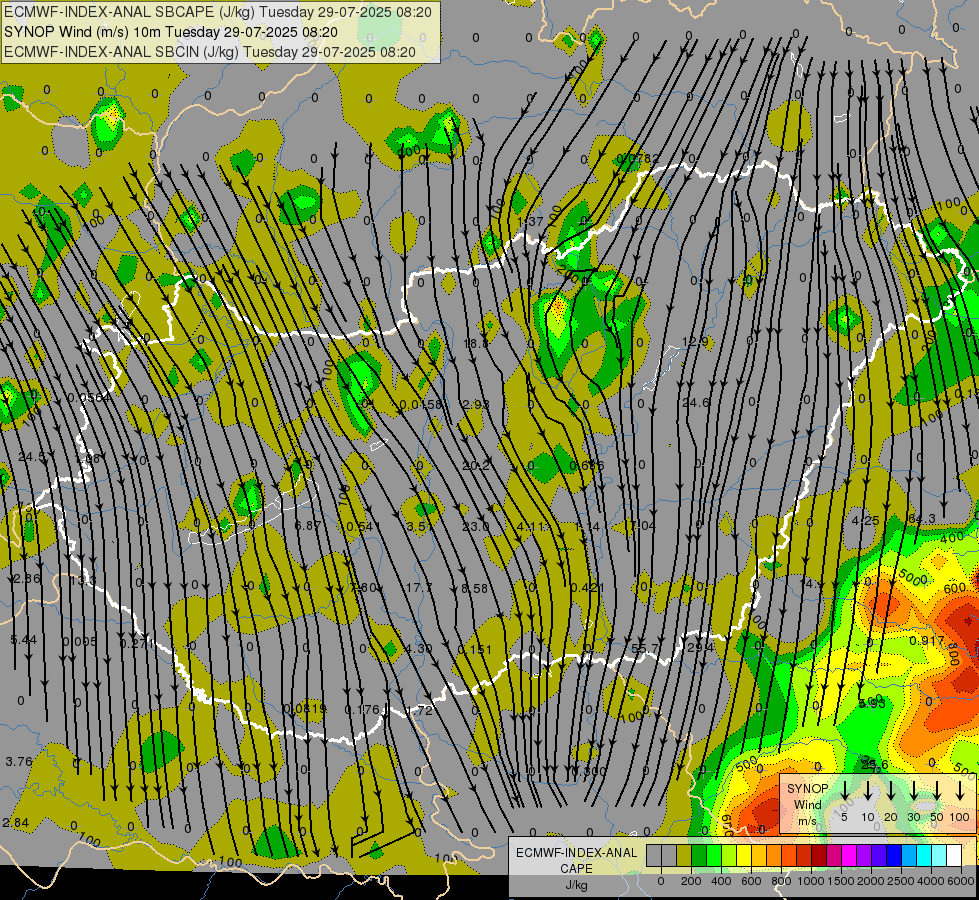The height and width of the screenshot is (900, 979).
Task: Click the 10 m/s wind arrow in the SYNOP Wind legend
Action: click(868, 791)
